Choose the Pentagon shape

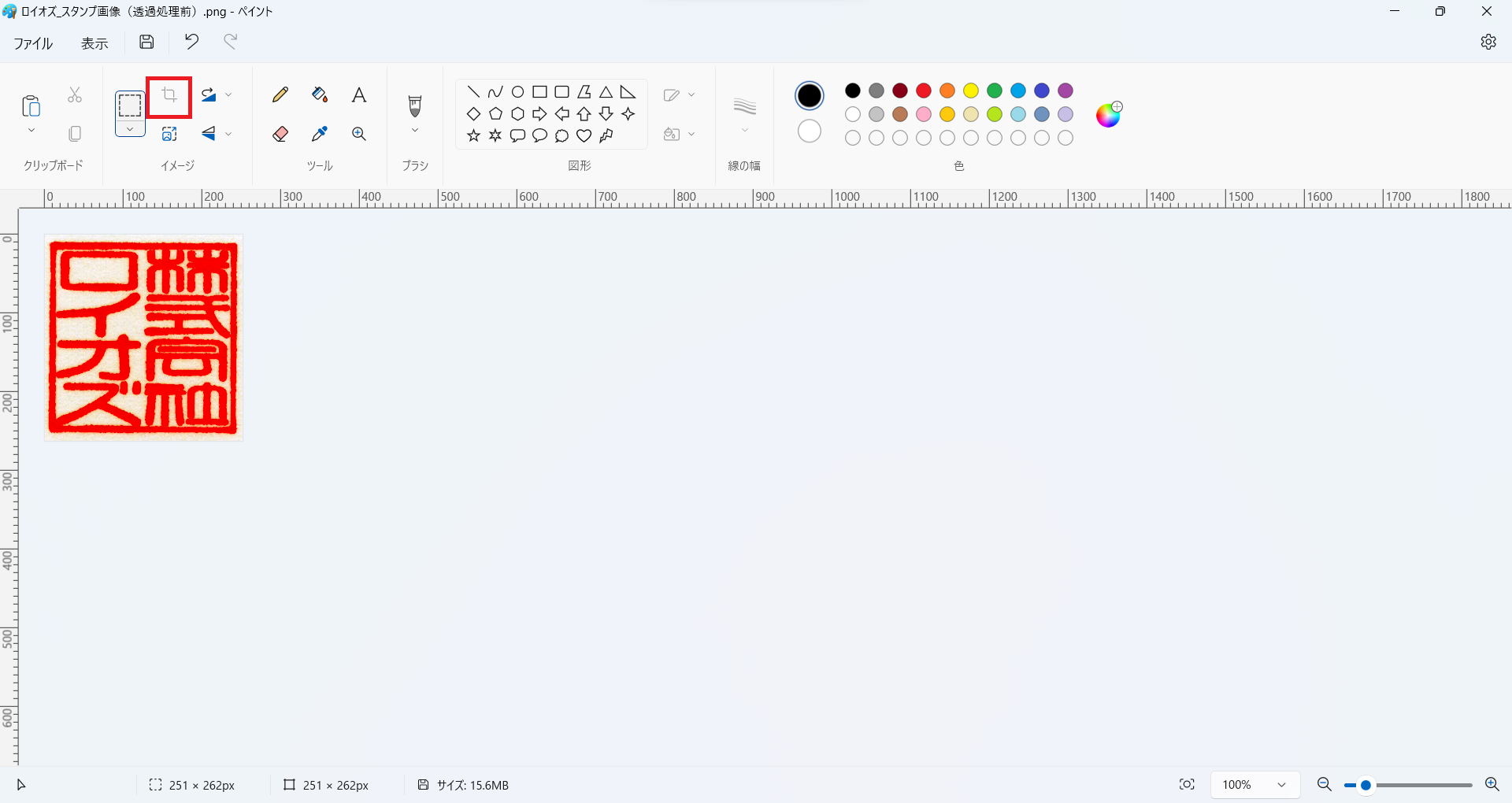tap(495, 114)
